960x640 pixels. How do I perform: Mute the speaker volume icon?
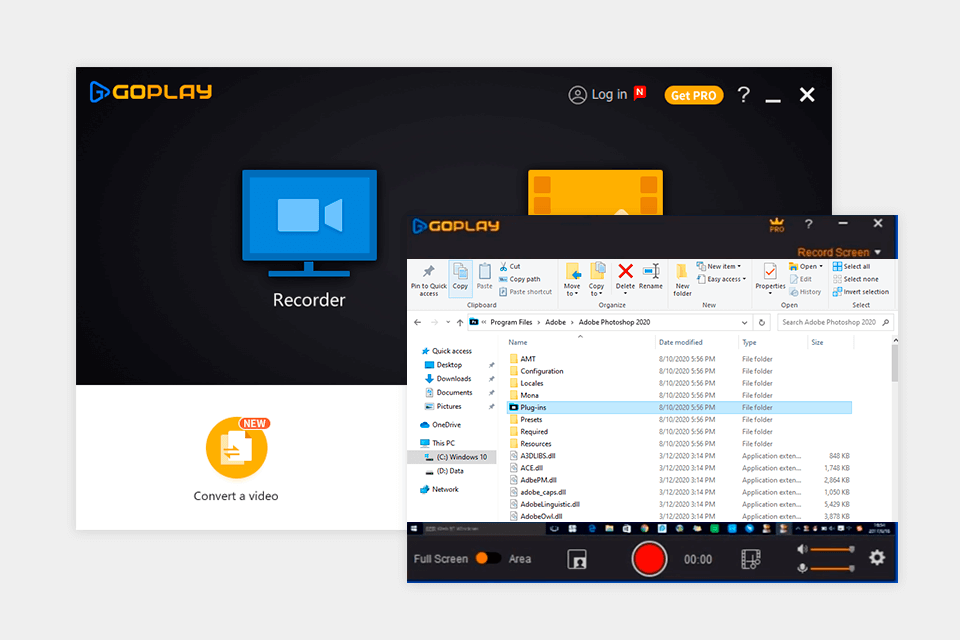point(802,549)
